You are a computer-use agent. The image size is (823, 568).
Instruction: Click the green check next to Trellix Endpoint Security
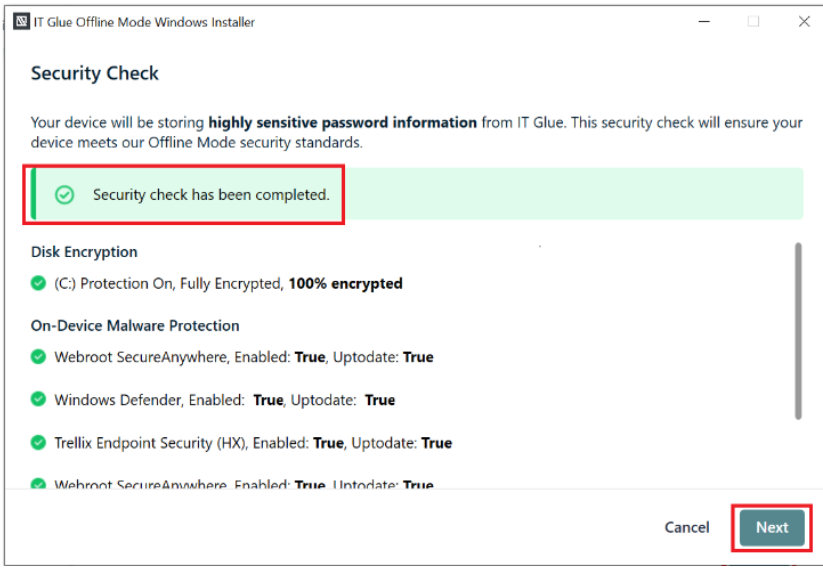click(38, 442)
